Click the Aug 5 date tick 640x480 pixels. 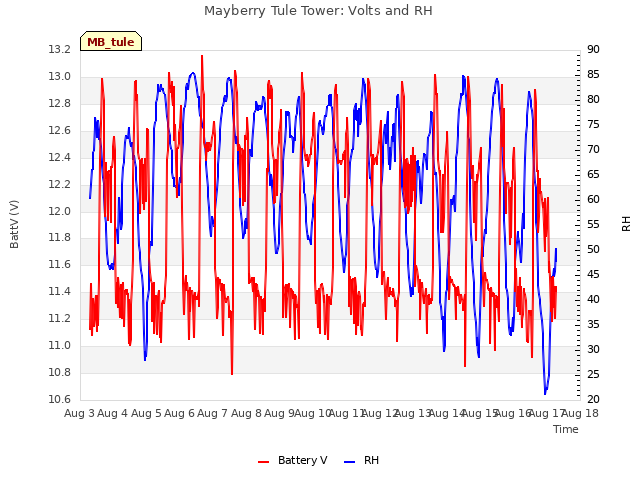[x=146, y=413]
